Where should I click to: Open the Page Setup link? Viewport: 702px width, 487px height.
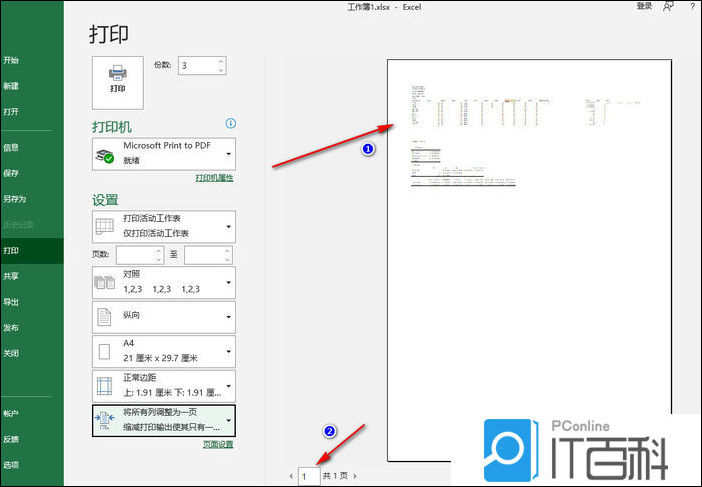[218, 444]
